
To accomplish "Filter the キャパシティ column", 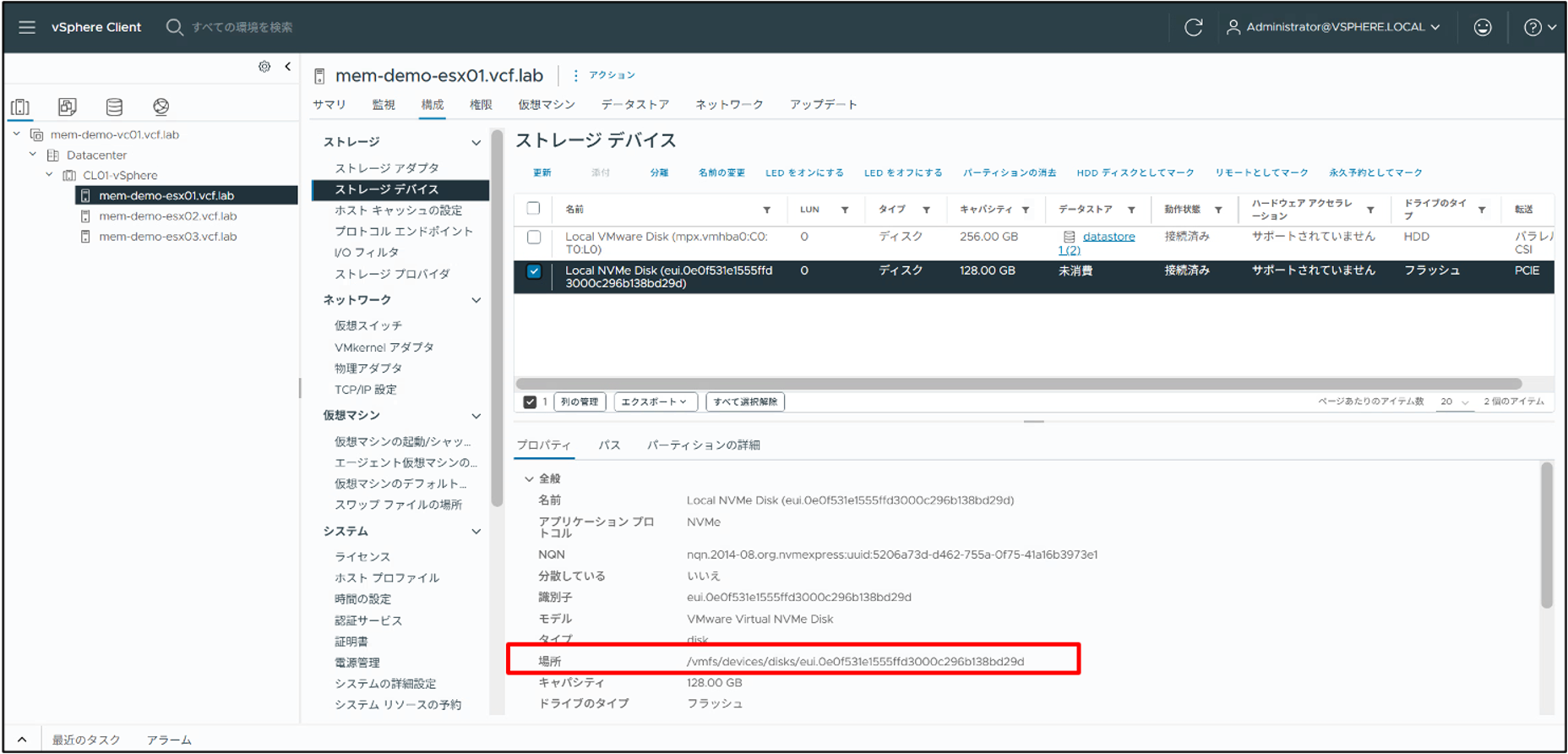I will [1026, 210].
